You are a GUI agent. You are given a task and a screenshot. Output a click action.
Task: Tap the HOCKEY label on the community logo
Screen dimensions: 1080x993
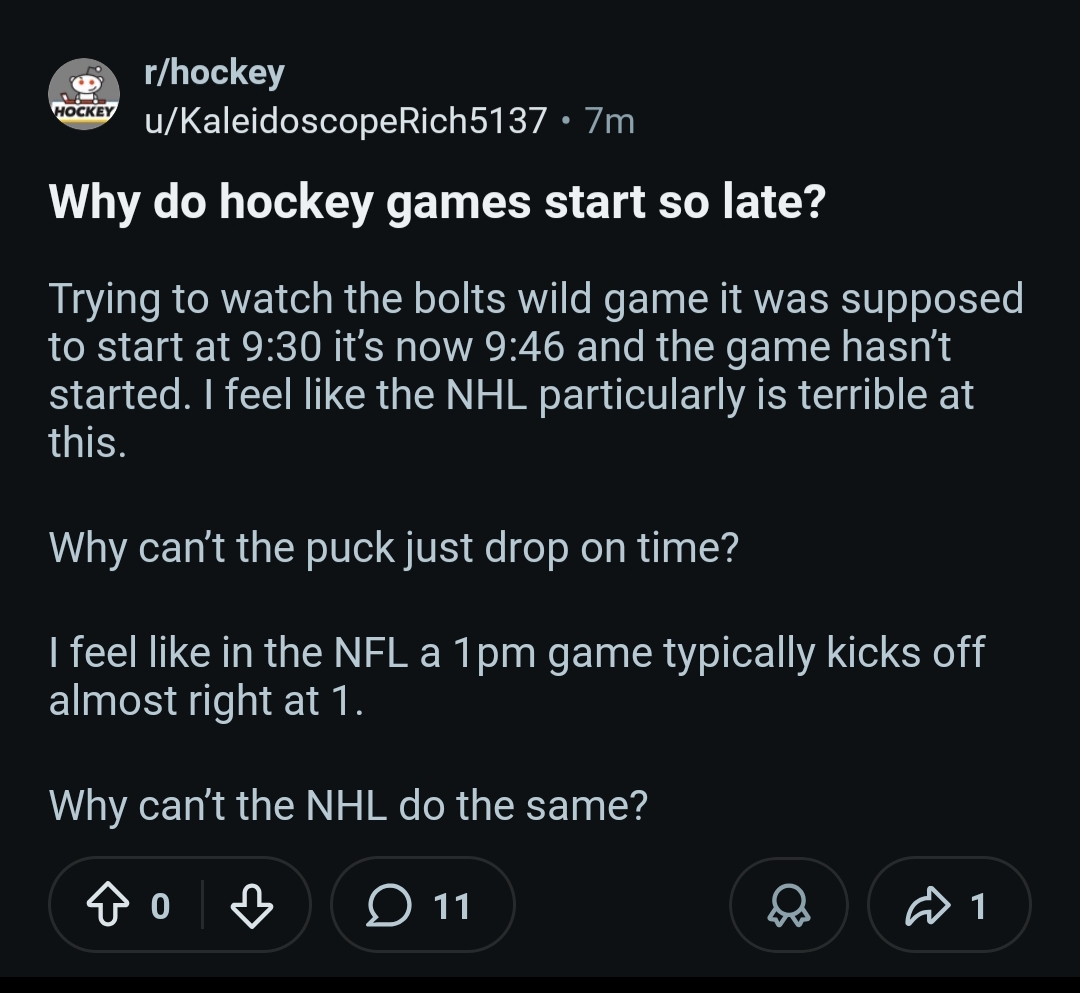click(x=84, y=112)
